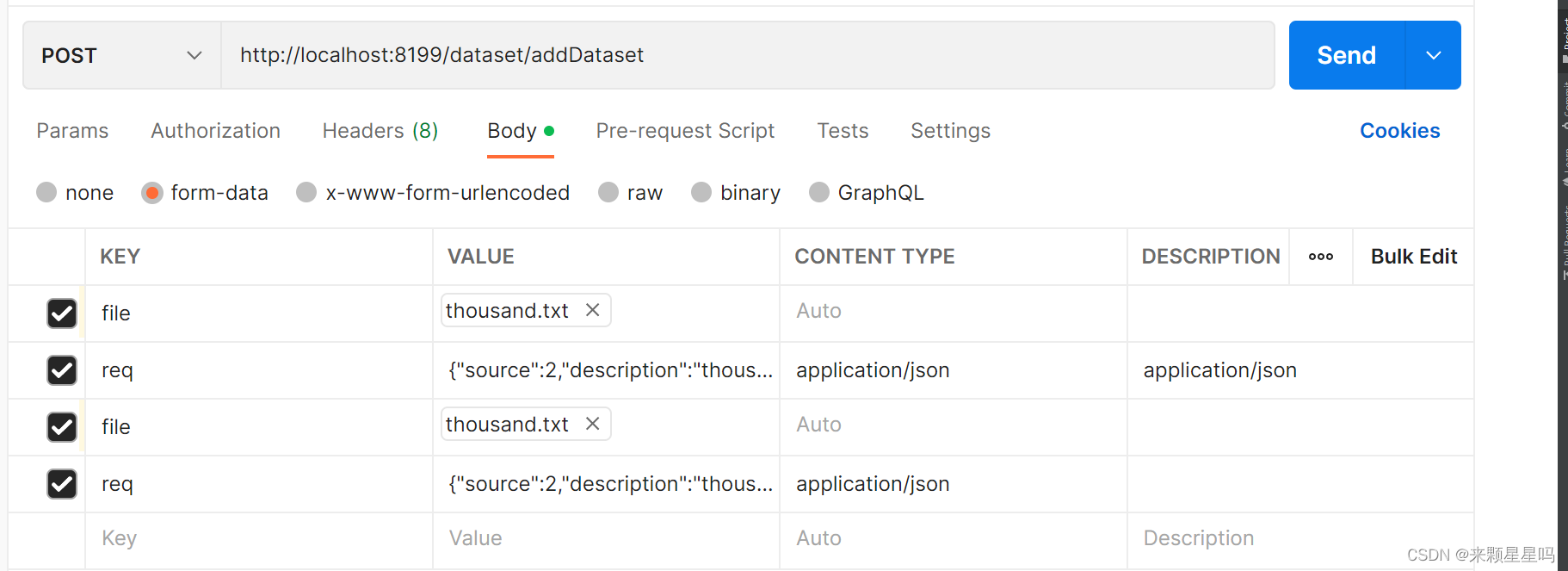Switch to the Headers (8) tab

pyautogui.click(x=380, y=131)
